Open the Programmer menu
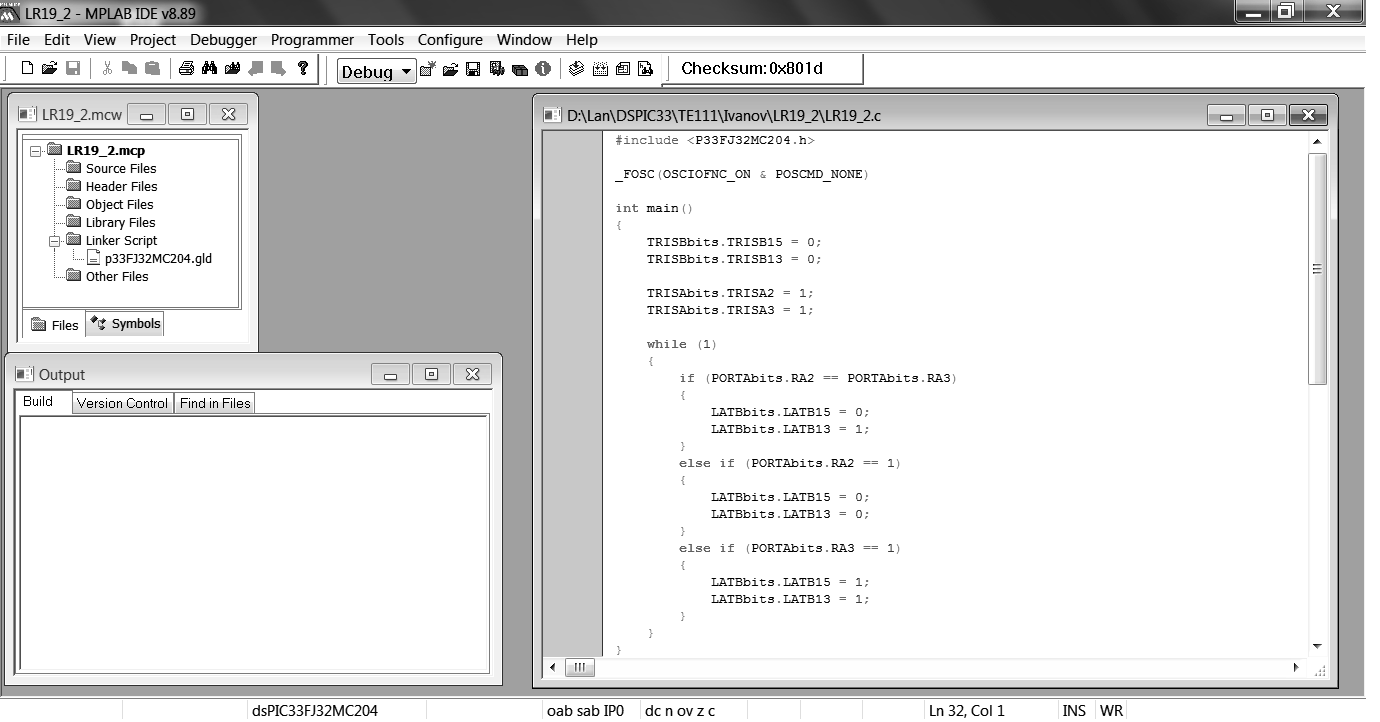The width and height of the screenshot is (1380, 722). (312, 40)
